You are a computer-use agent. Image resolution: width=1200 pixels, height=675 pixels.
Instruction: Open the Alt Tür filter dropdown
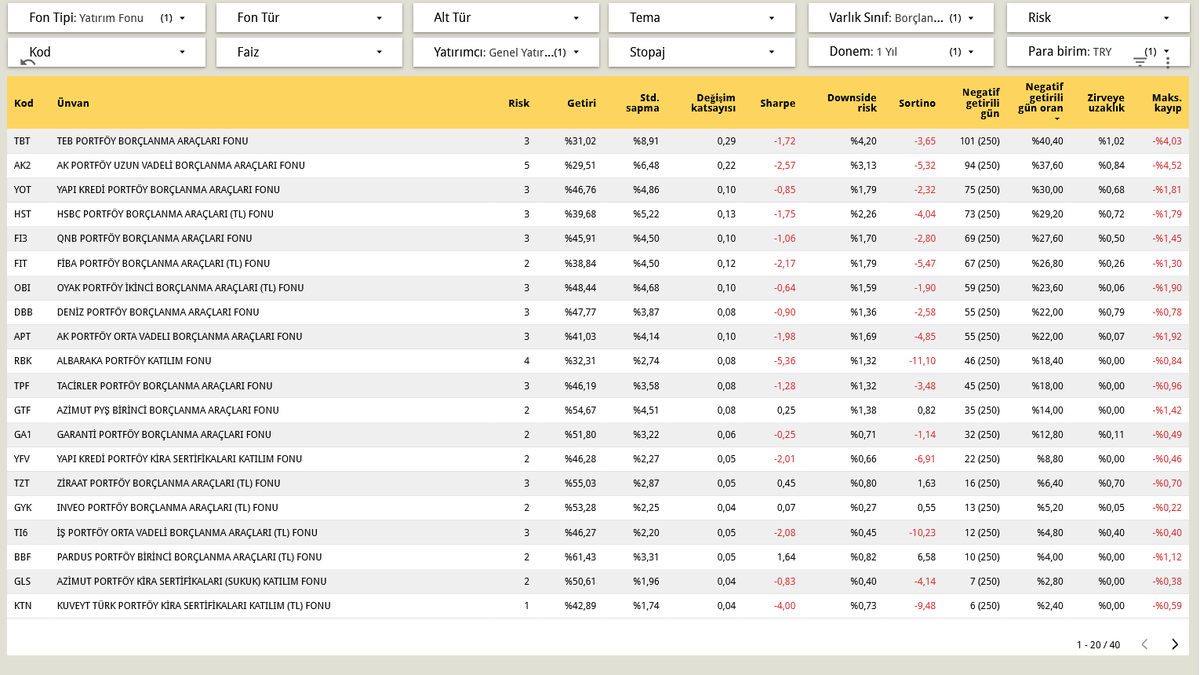click(x=506, y=18)
